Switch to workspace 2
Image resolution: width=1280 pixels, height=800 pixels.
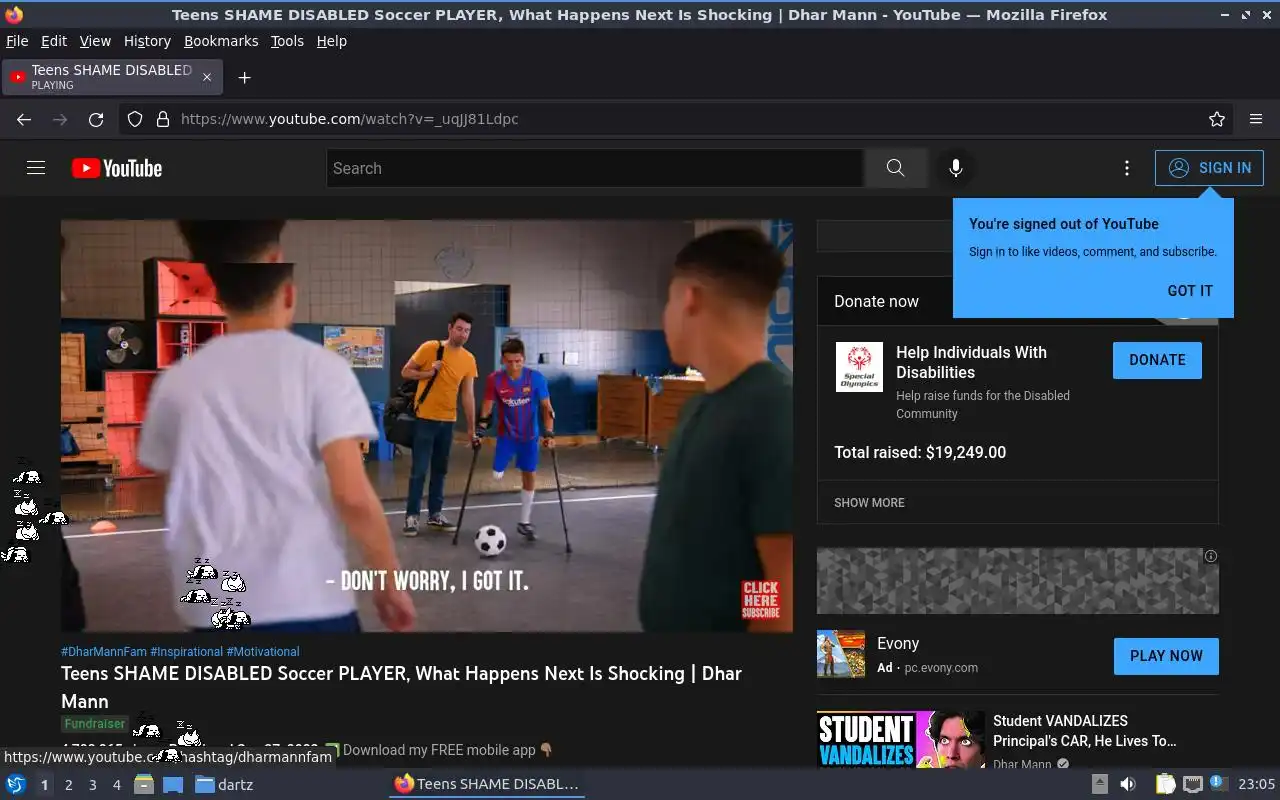[x=68, y=785]
